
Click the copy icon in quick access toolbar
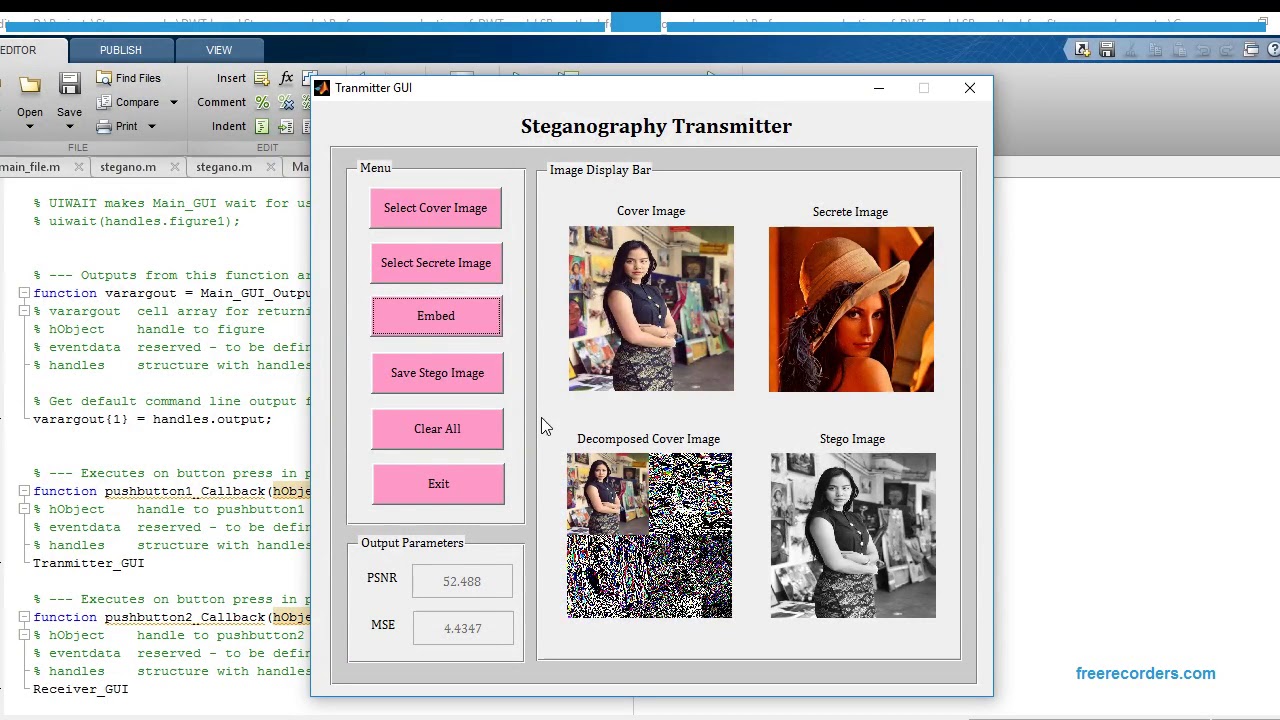click(1155, 49)
